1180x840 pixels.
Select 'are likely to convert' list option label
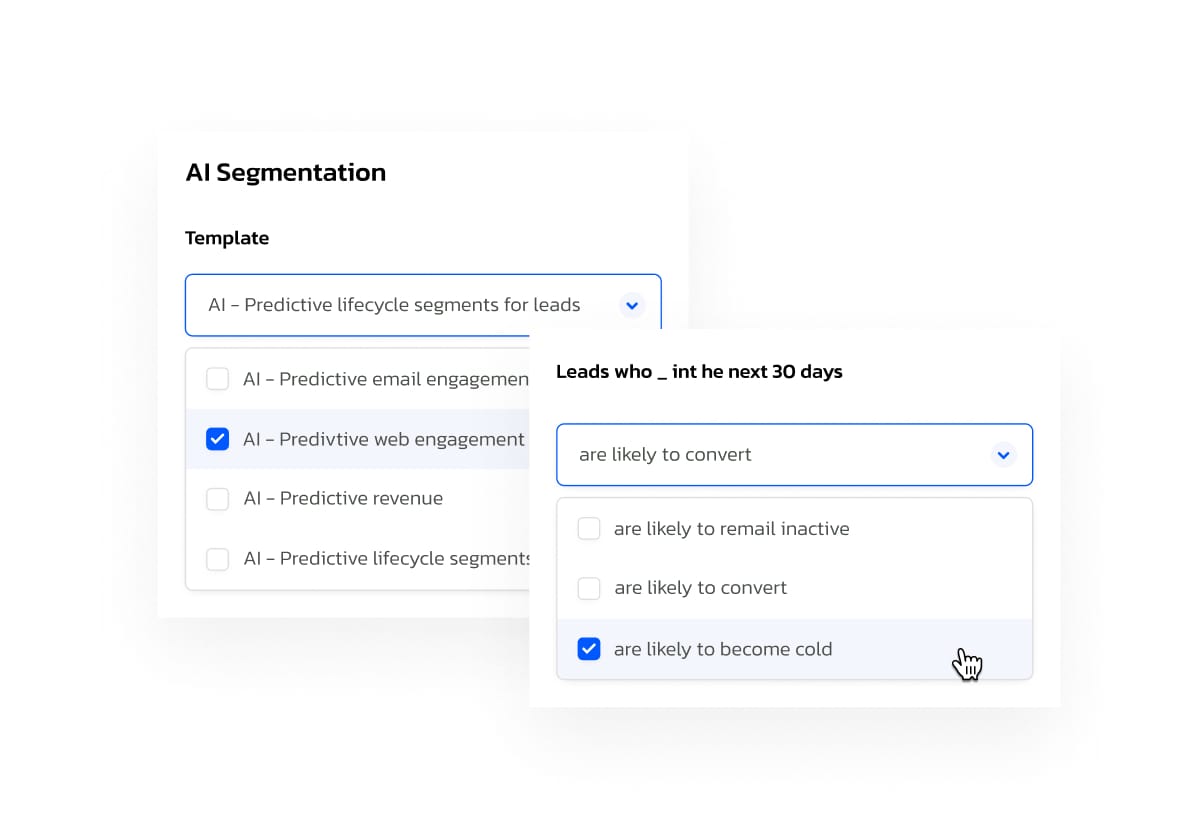(x=701, y=588)
